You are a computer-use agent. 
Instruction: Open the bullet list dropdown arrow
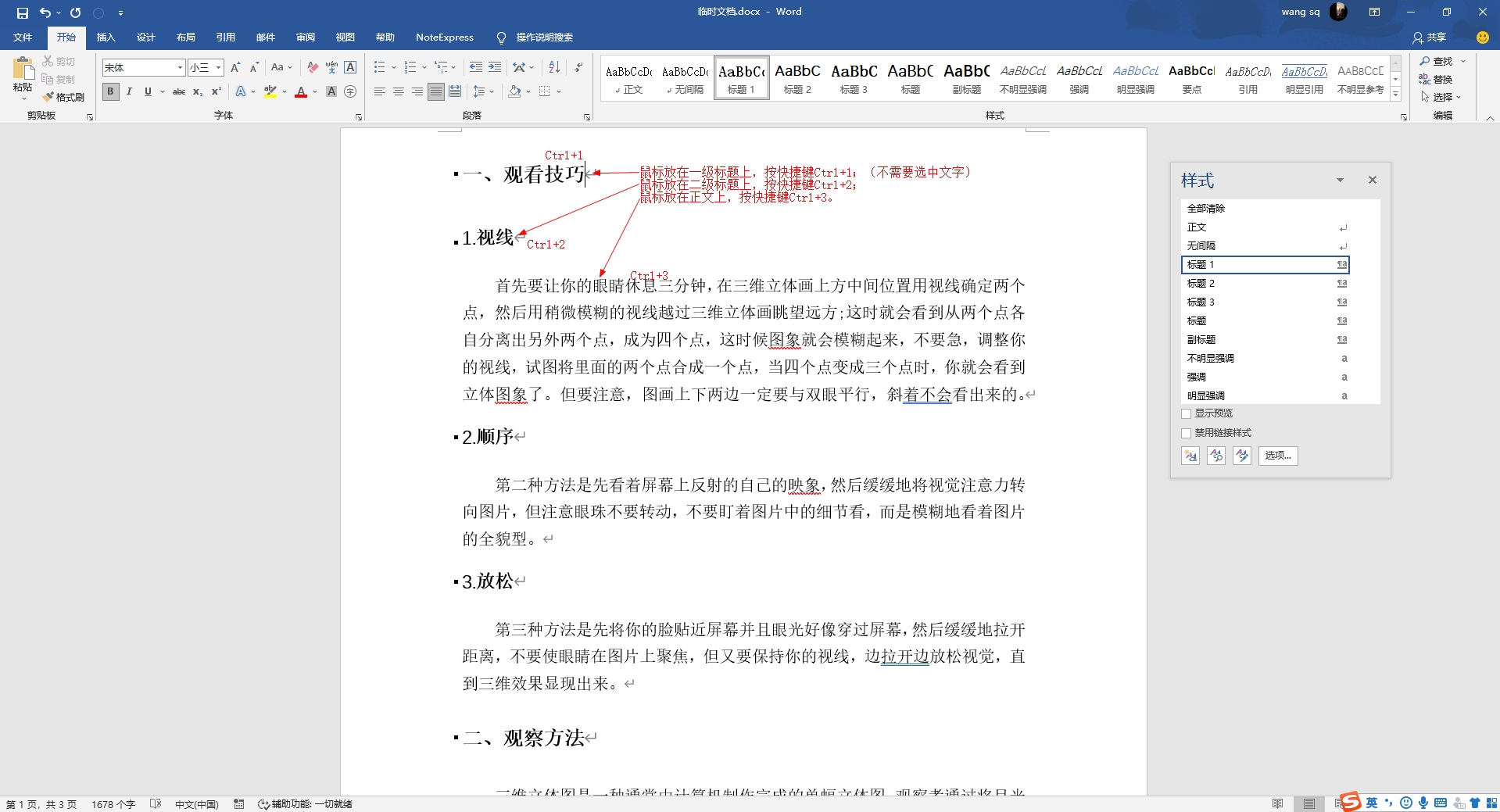(394, 67)
